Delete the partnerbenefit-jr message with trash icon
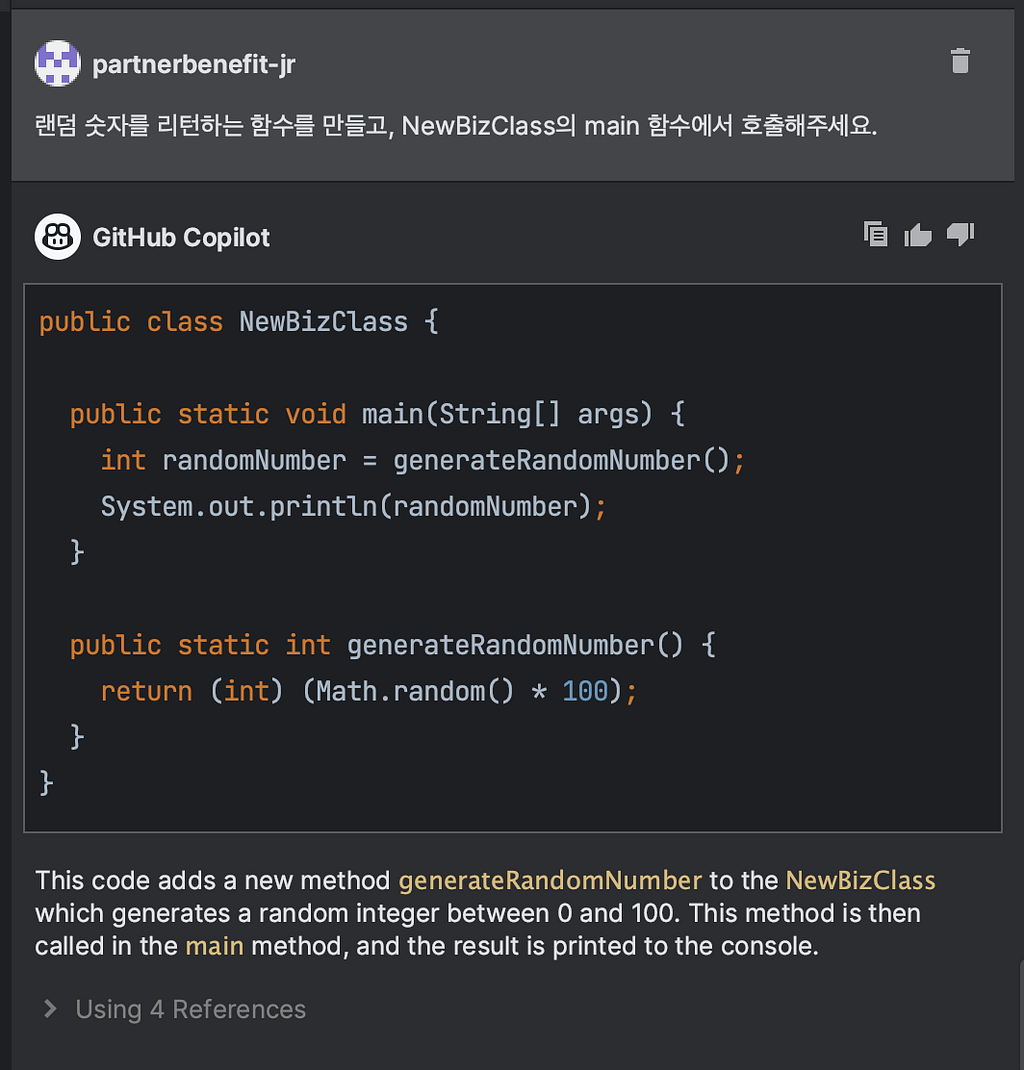The width and height of the screenshot is (1024, 1070). click(x=960, y=61)
